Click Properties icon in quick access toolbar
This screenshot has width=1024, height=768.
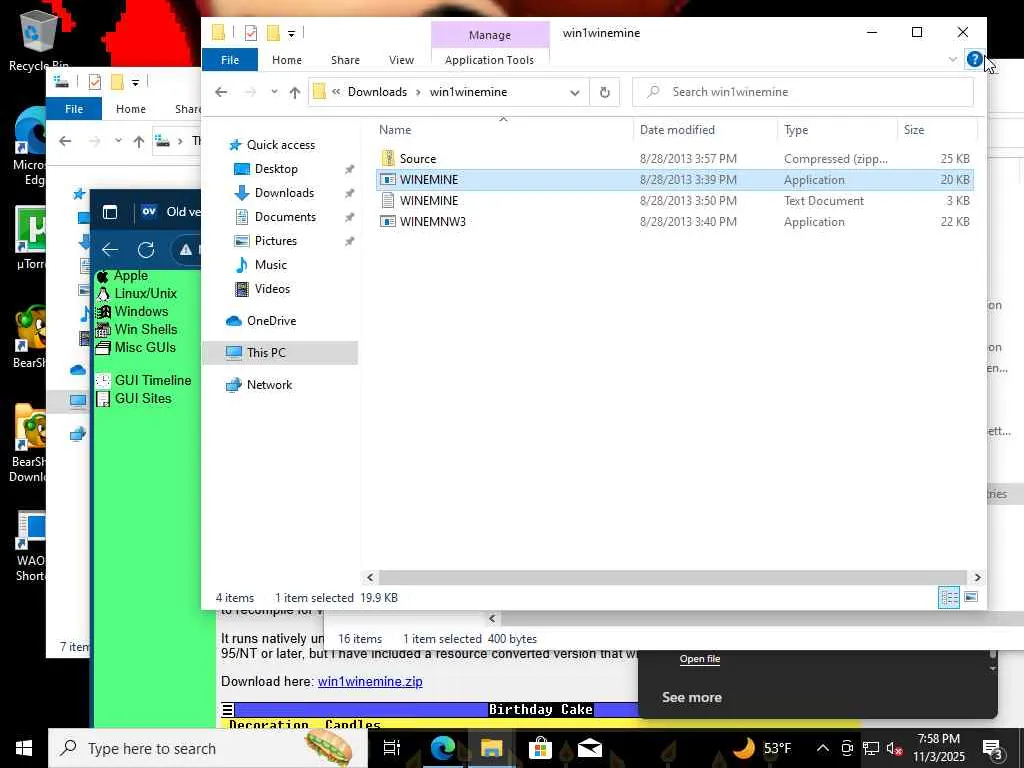point(251,33)
